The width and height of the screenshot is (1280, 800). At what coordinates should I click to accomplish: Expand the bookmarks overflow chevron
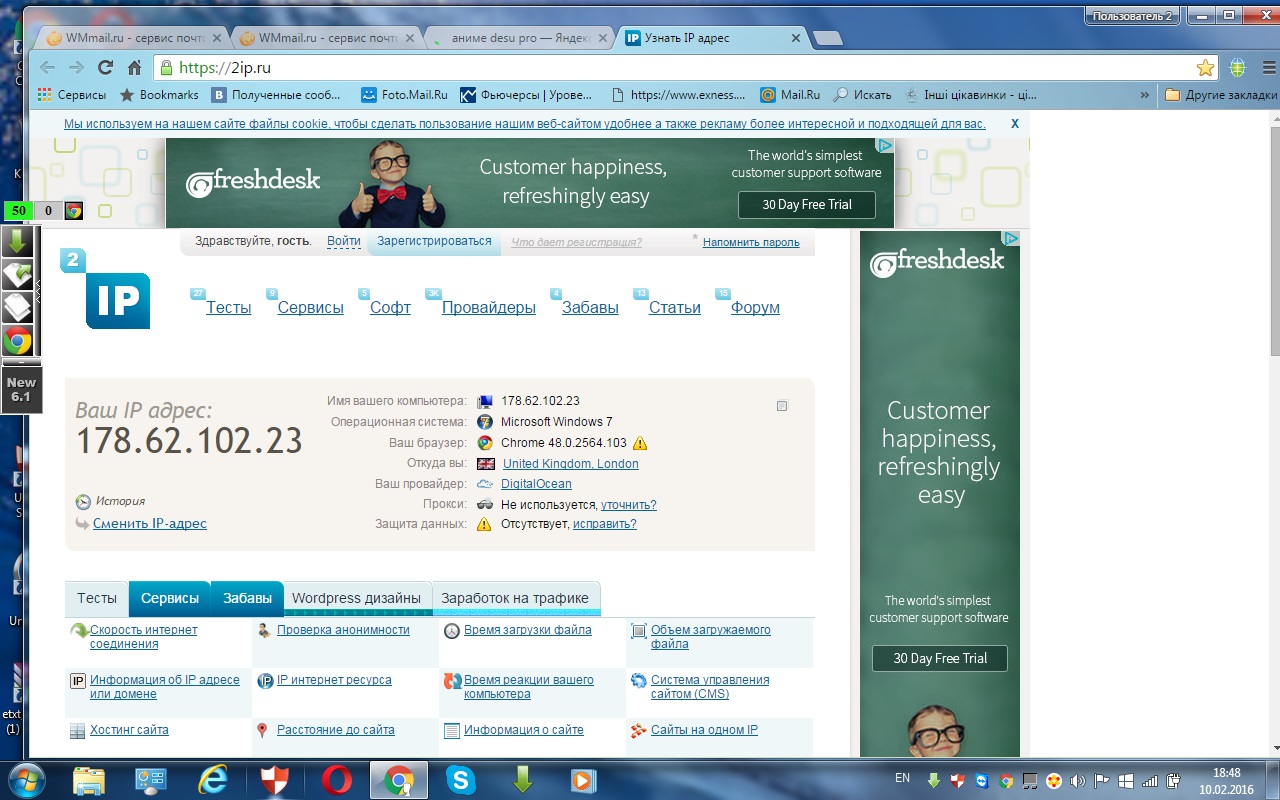(x=1144, y=95)
